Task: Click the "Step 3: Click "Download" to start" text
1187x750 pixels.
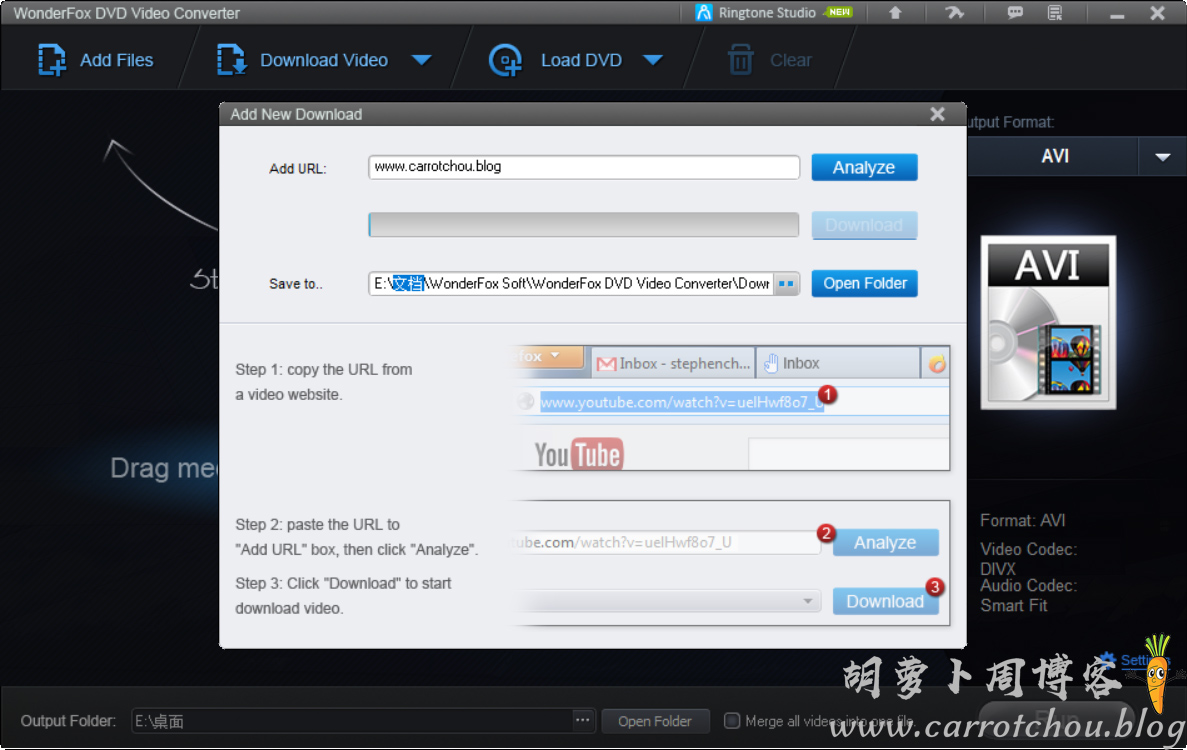Action: point(343,584)
